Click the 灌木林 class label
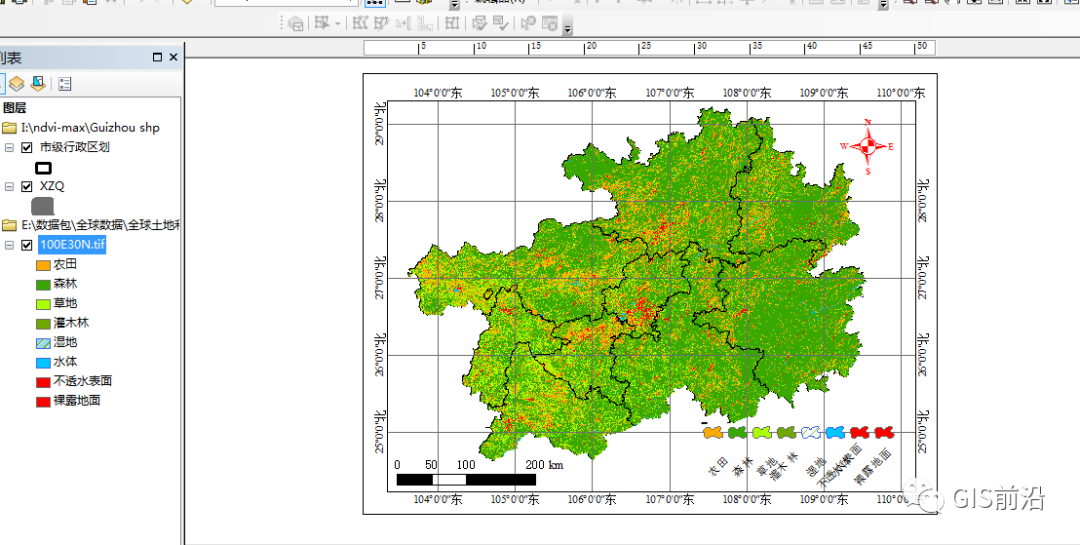The width and height of the screenshot is (1080, 545). pos(71,322)
